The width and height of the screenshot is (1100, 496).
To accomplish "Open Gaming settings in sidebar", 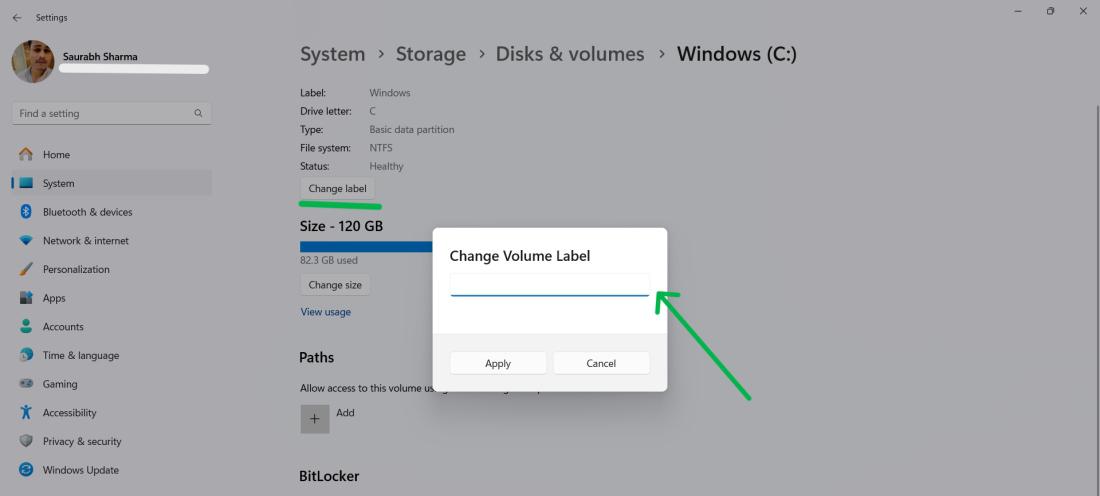I will [x=60, y=384].
